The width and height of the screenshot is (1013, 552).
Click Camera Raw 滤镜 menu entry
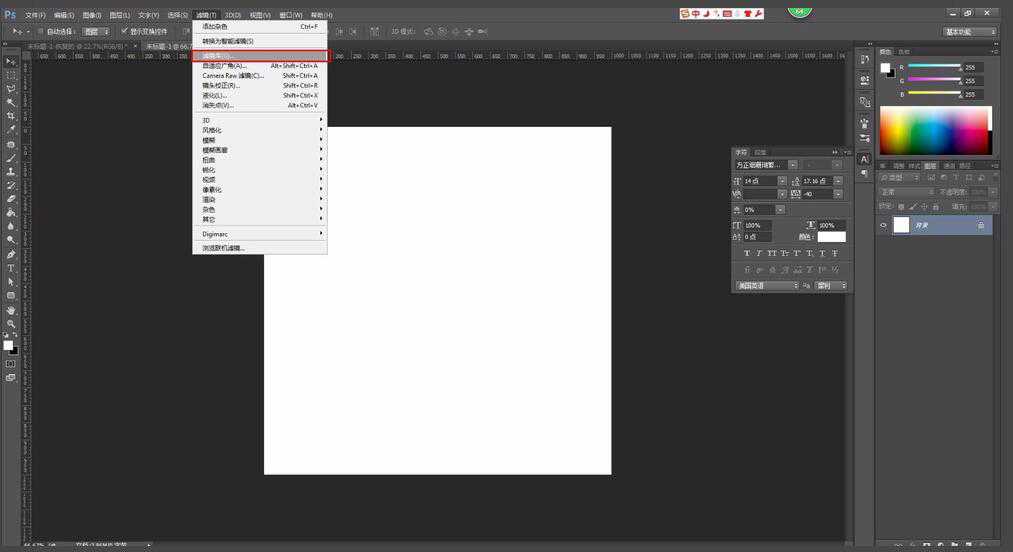(x=233, y=76)
